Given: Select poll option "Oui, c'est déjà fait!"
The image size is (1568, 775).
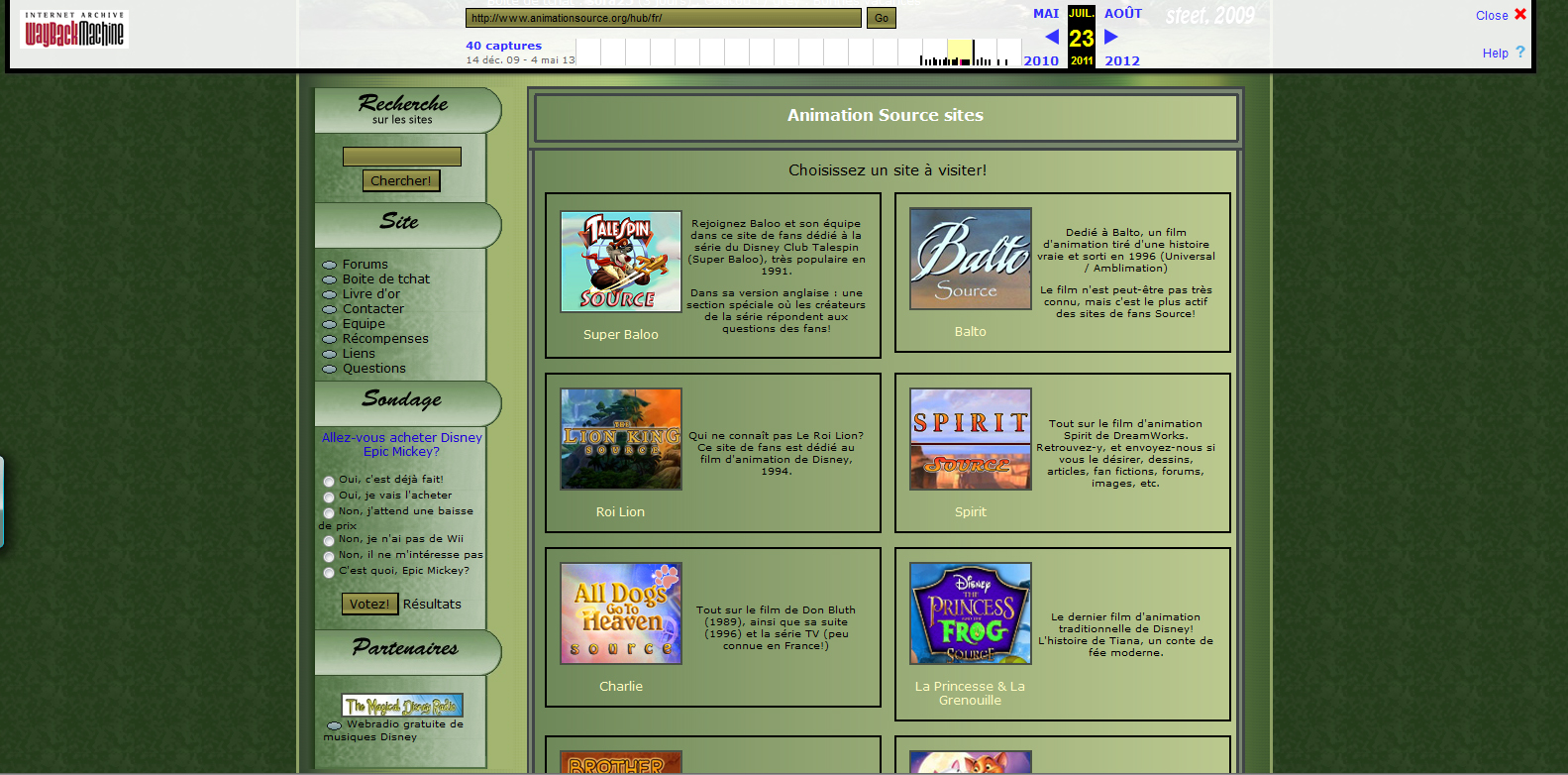Looking at the screenshot, I should pyautogui.click(x=329, y=482).
